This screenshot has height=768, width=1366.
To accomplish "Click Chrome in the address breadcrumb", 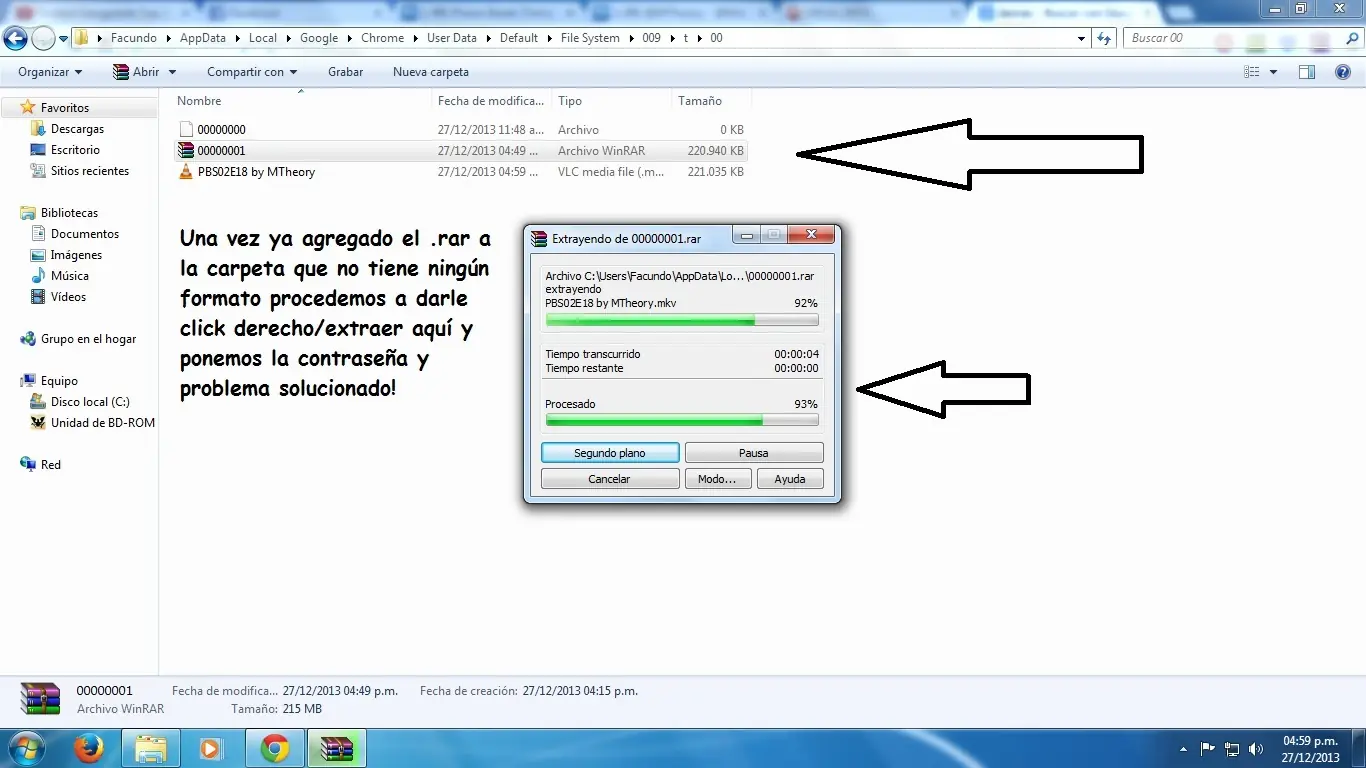I will tap(382, 38).
